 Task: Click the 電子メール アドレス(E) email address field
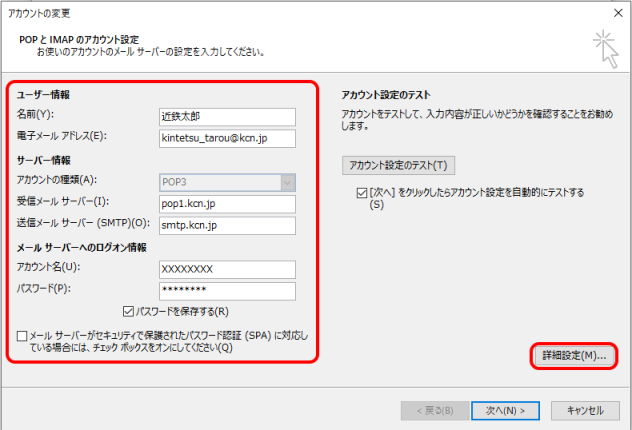click(227, 138)
